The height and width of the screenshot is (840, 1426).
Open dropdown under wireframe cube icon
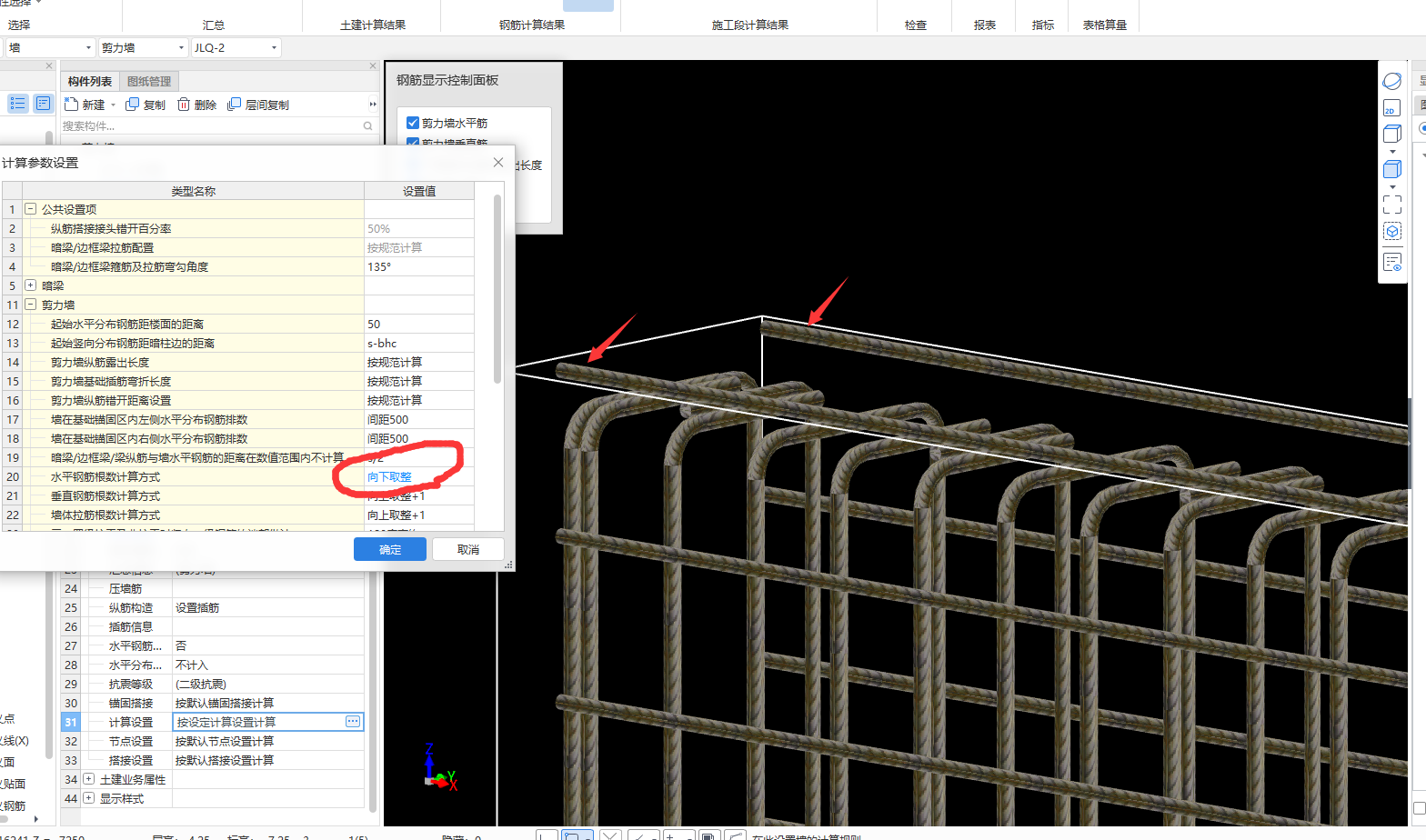pos(1392,152)
